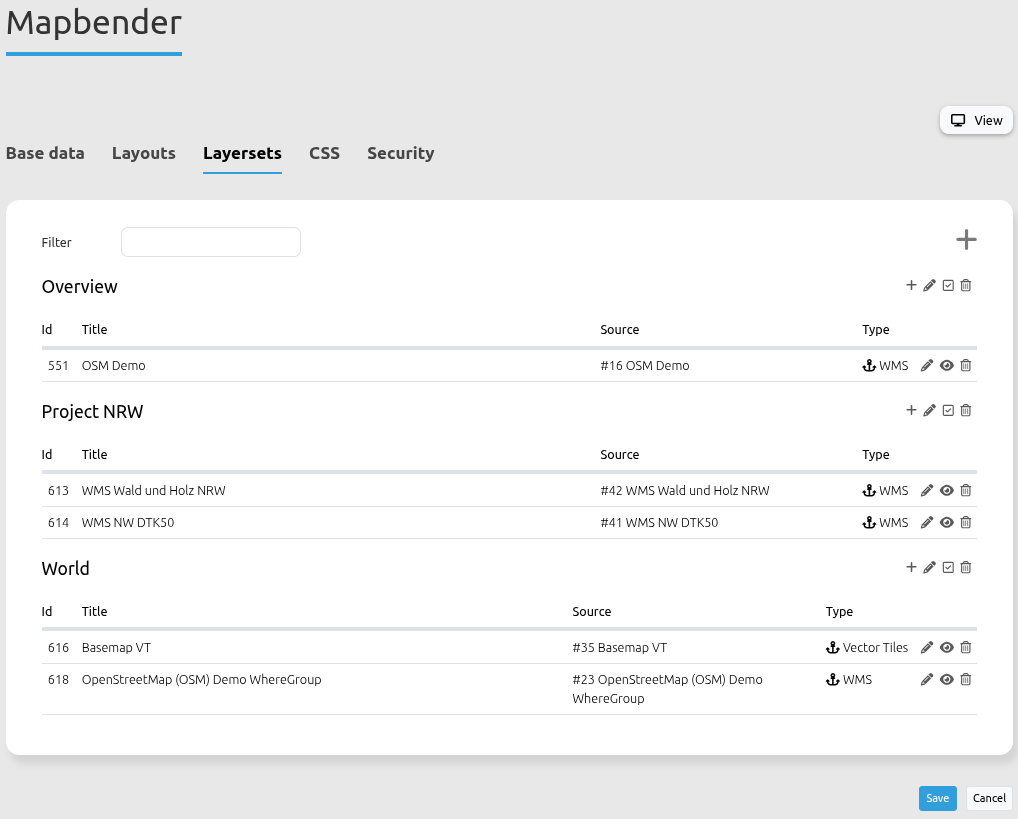Add a source to the World layerset

911,567
